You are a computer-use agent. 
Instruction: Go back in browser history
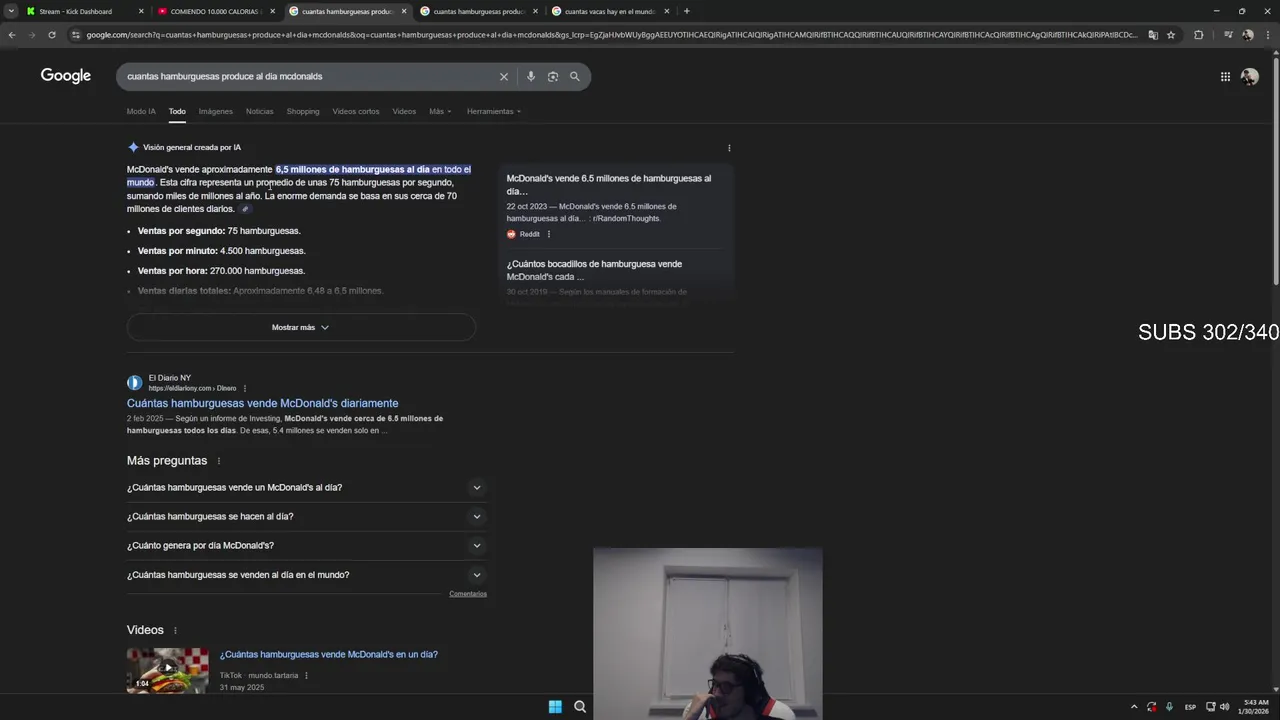click(12, 35)
